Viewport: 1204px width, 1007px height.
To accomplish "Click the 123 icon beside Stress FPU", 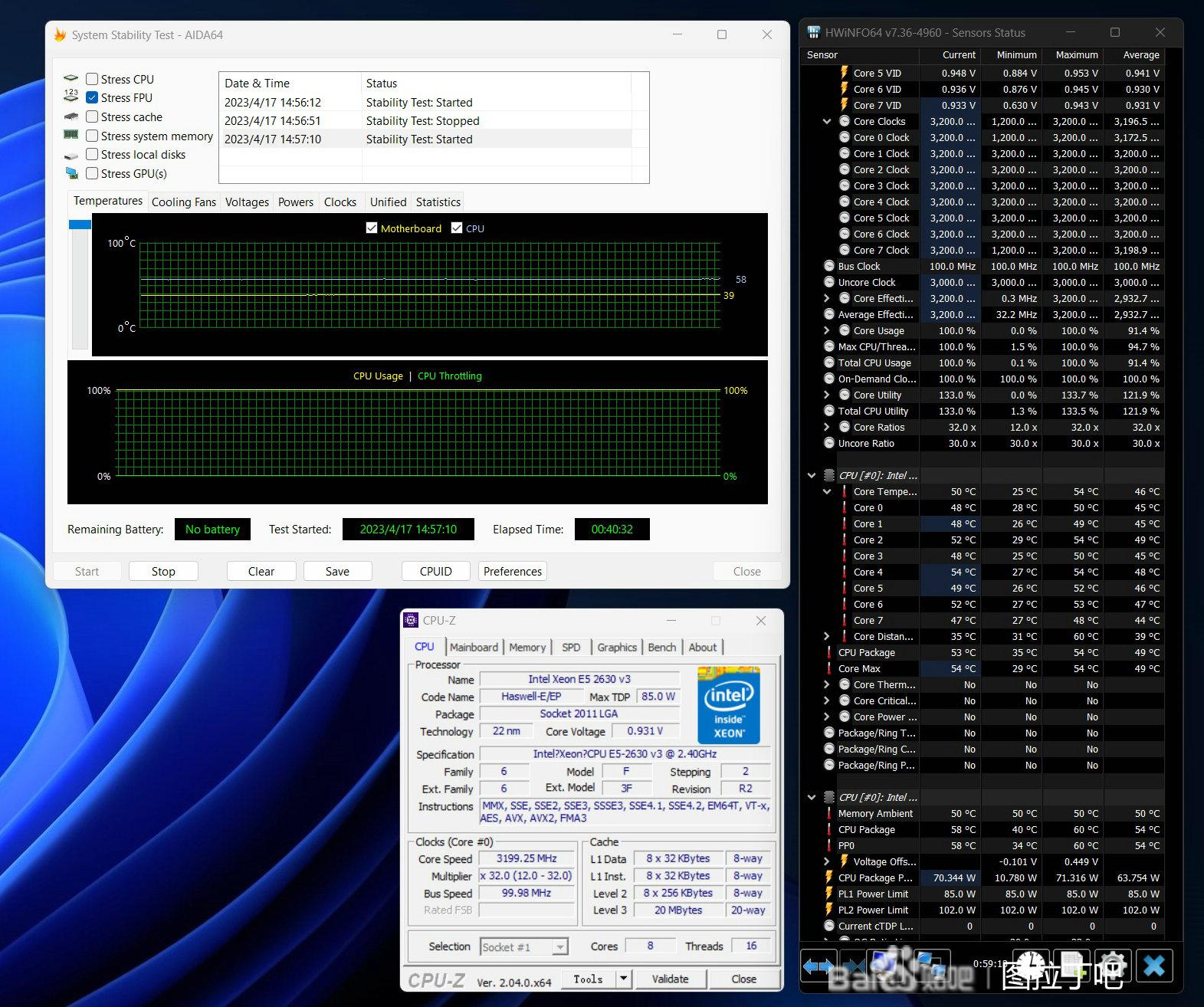I will [x=71, y=97].
